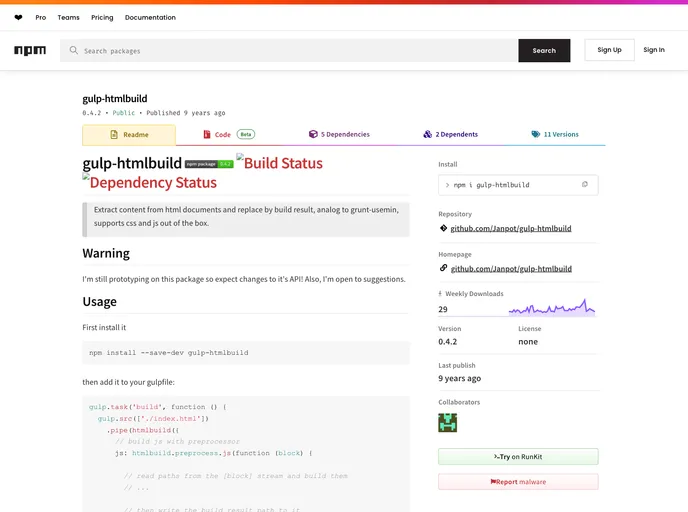
Task: Click the black Search button
Action: point(544,50)
